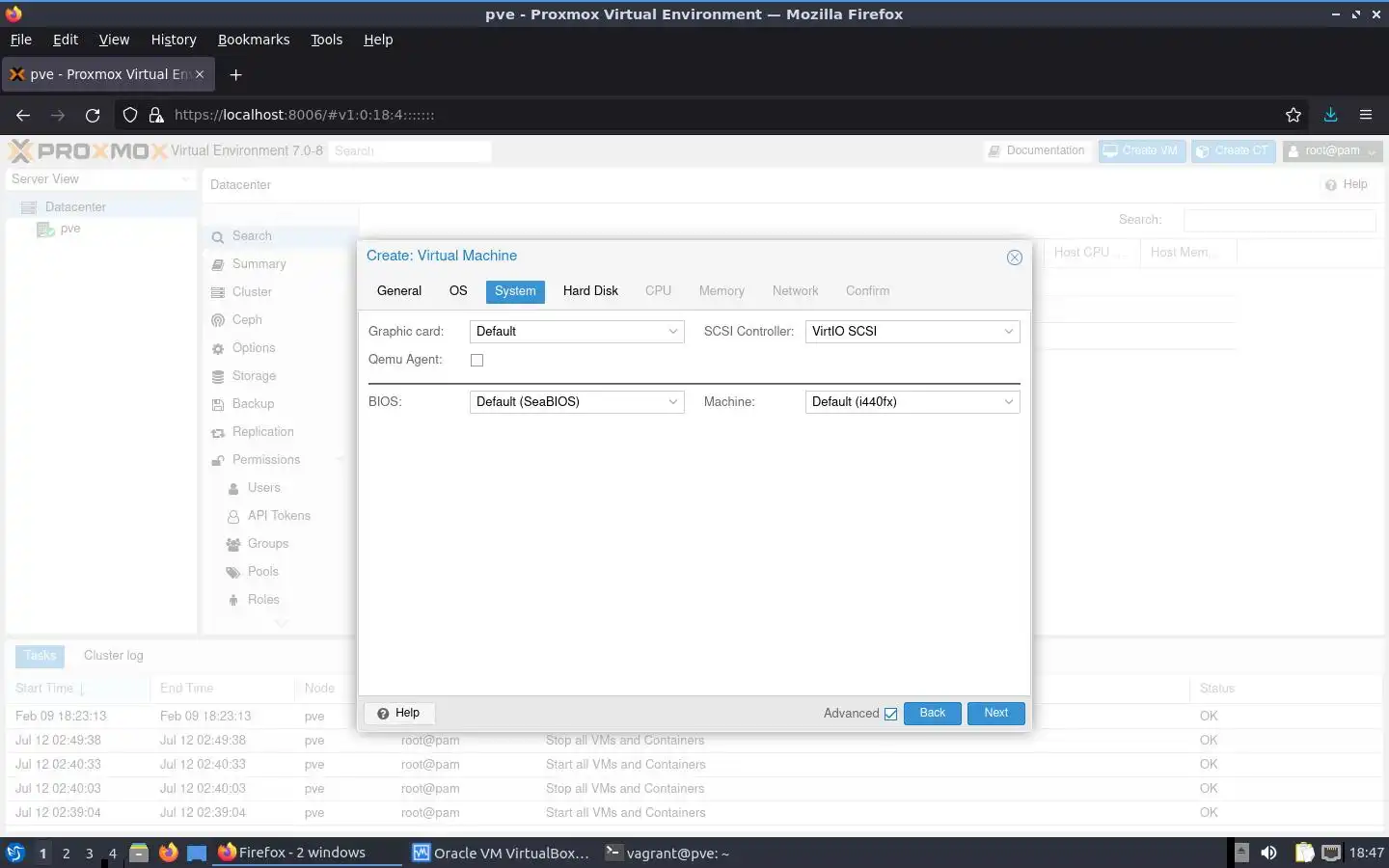1389x868 pixels.
Task: Bookmark this page with star icon
Action: (1294, 115)
